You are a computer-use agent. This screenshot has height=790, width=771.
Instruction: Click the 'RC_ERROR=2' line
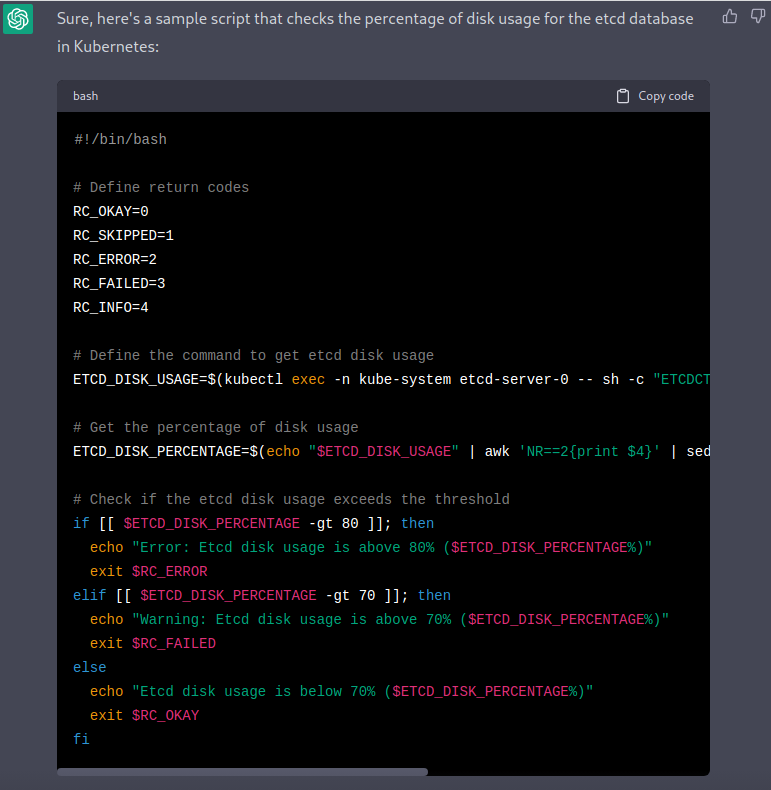(115, 259)
